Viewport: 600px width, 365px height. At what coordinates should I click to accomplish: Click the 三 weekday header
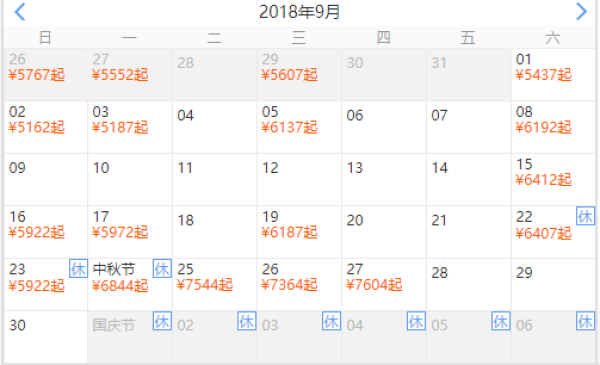pos(299,37)
